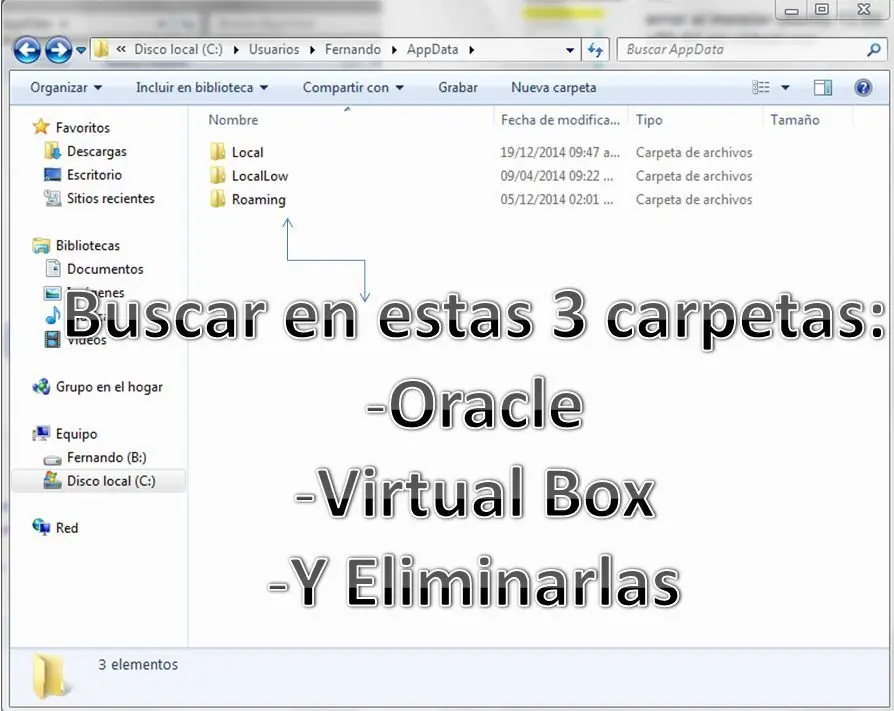894x711 pixels.
Task: Expand arrow after Disco local (C:) breadcrumb
Action: (x=236, y=50)
